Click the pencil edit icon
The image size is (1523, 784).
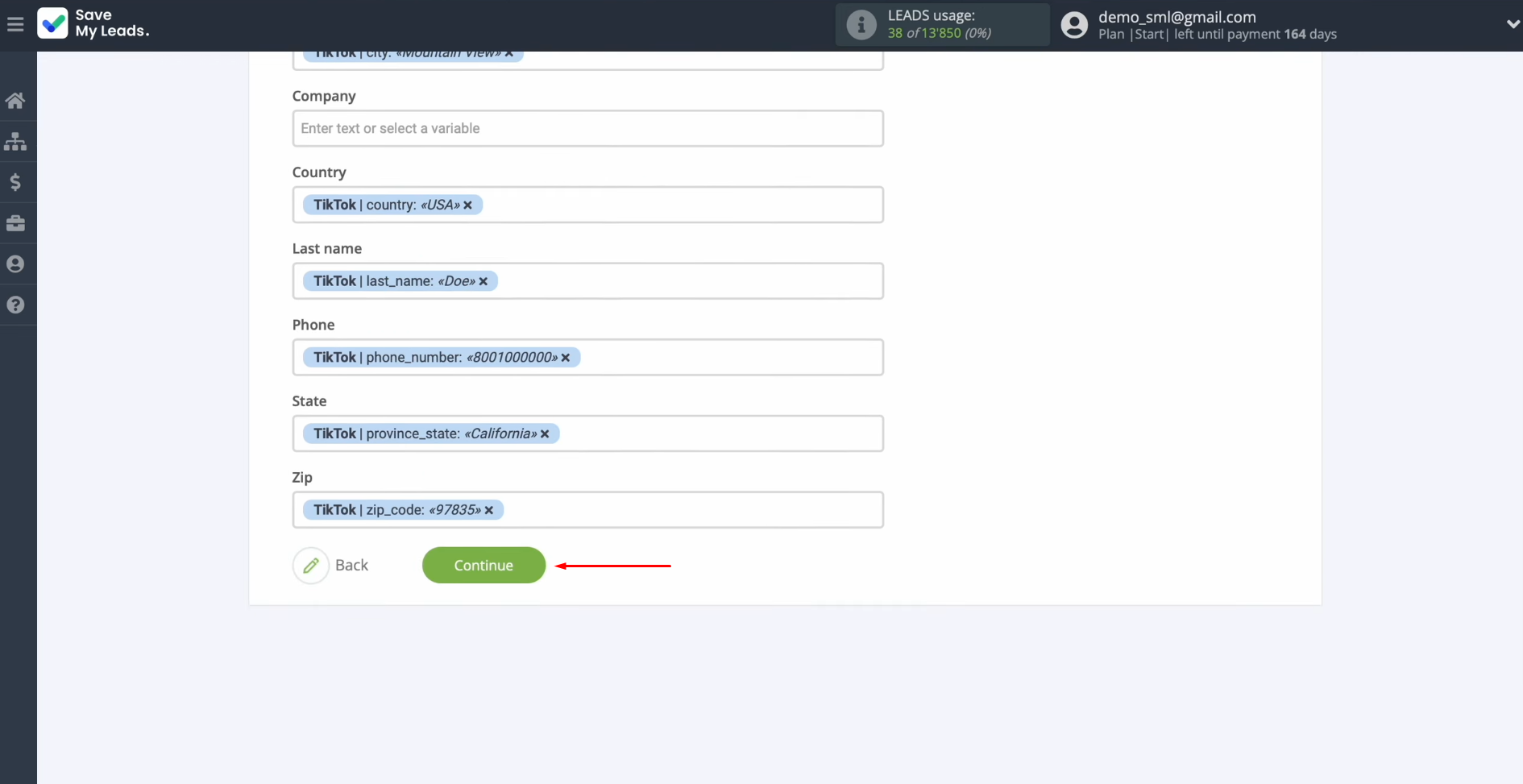[x=311, y=566]
